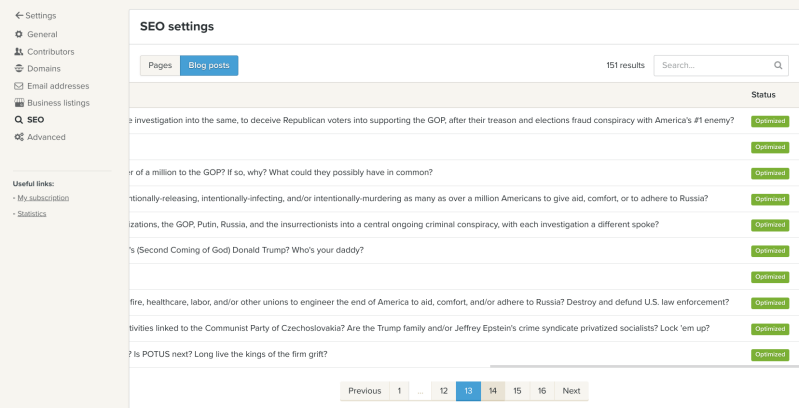799x408 pixels.
Task: Click the Advanced cogs icon
Action: [19, 137]
